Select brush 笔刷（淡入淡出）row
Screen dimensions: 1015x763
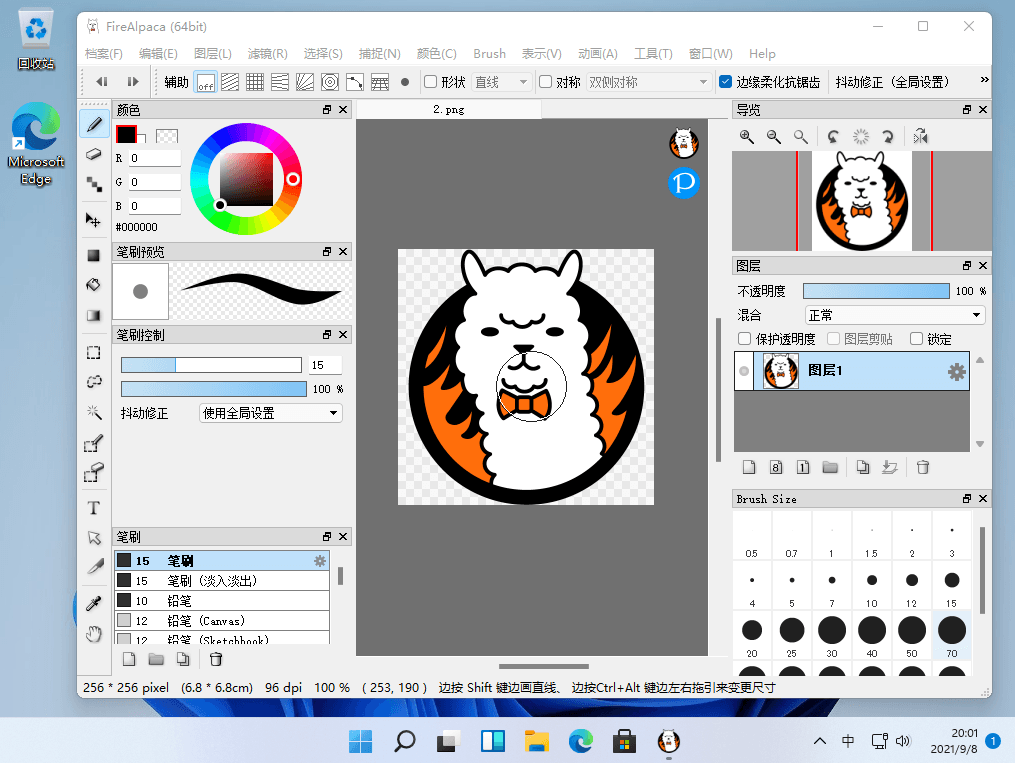pyautogui.click(x=222, y=581)
